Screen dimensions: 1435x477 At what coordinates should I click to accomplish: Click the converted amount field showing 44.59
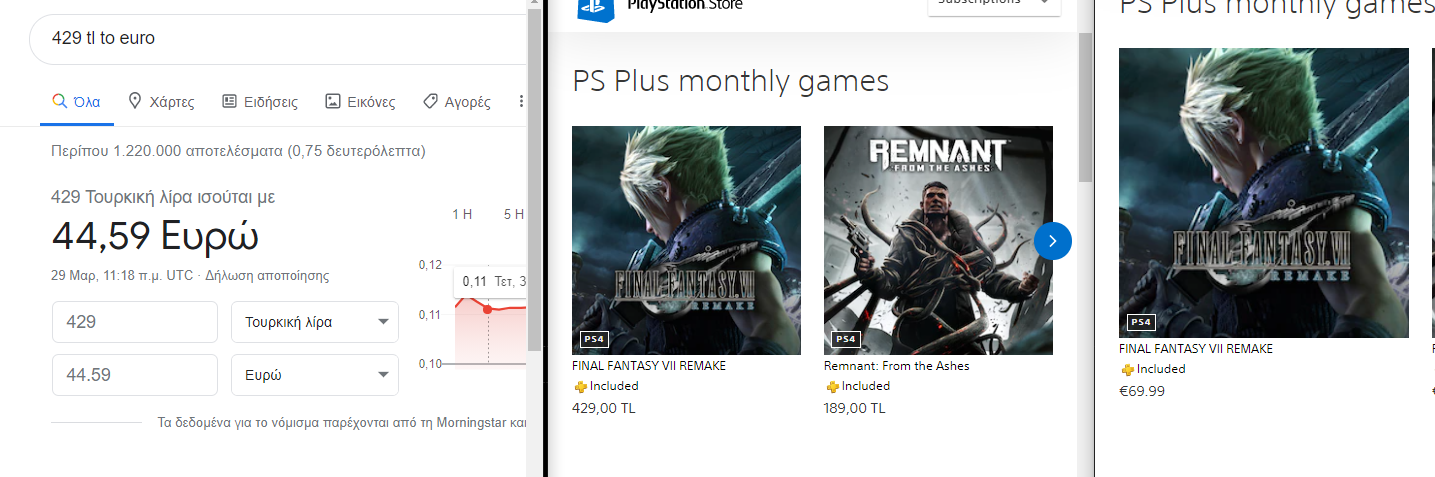point(135,375)
